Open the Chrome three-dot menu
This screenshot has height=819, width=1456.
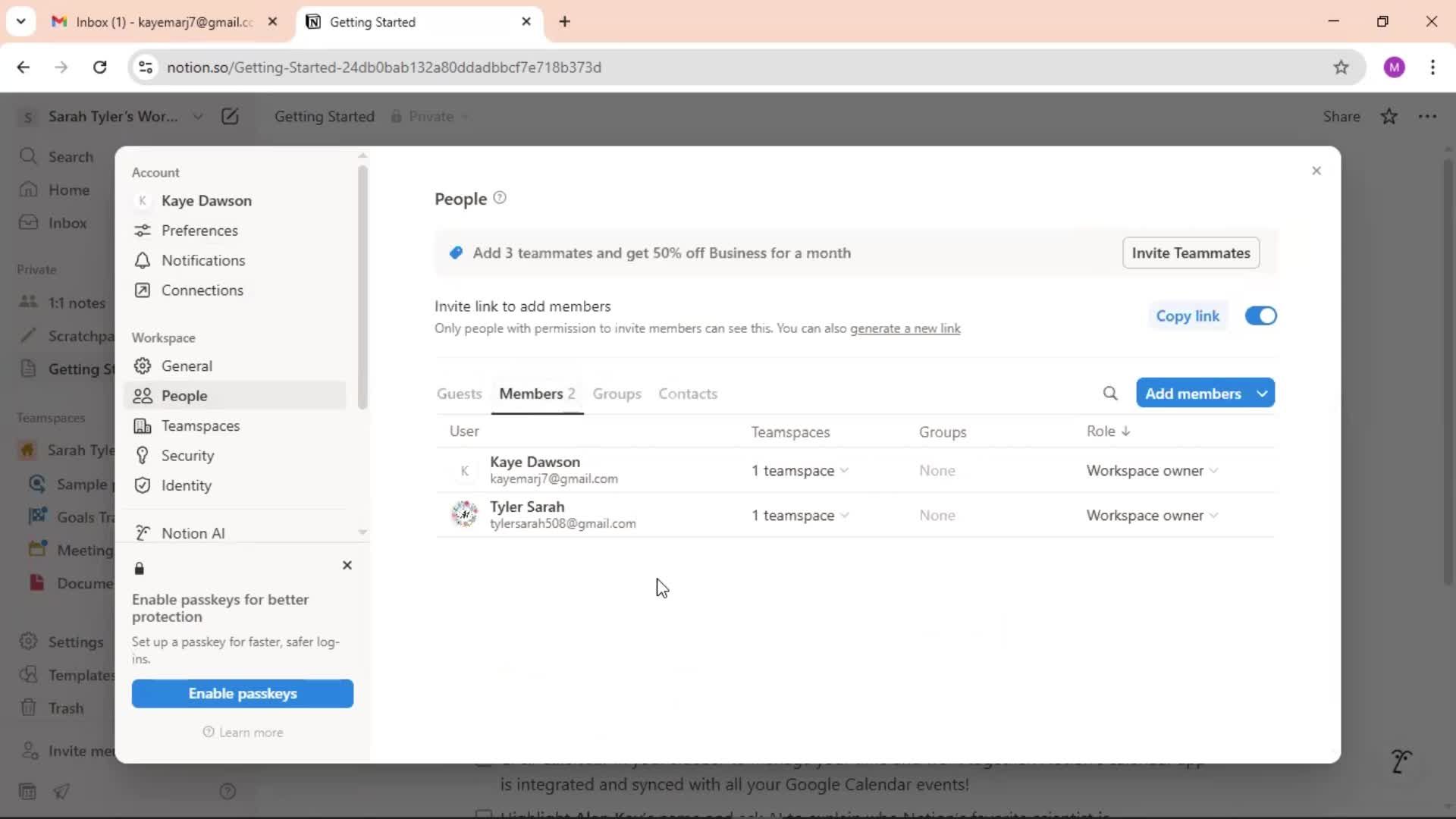(x=1433, y=67)
